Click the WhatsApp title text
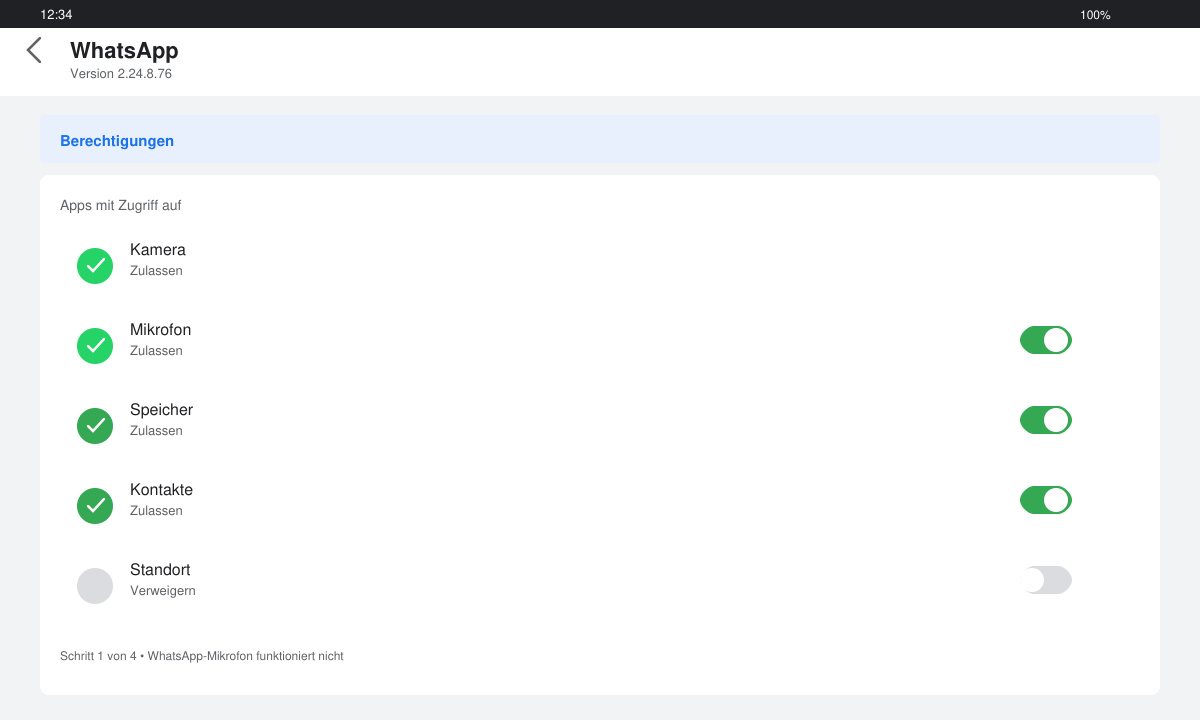 point(124,50)
